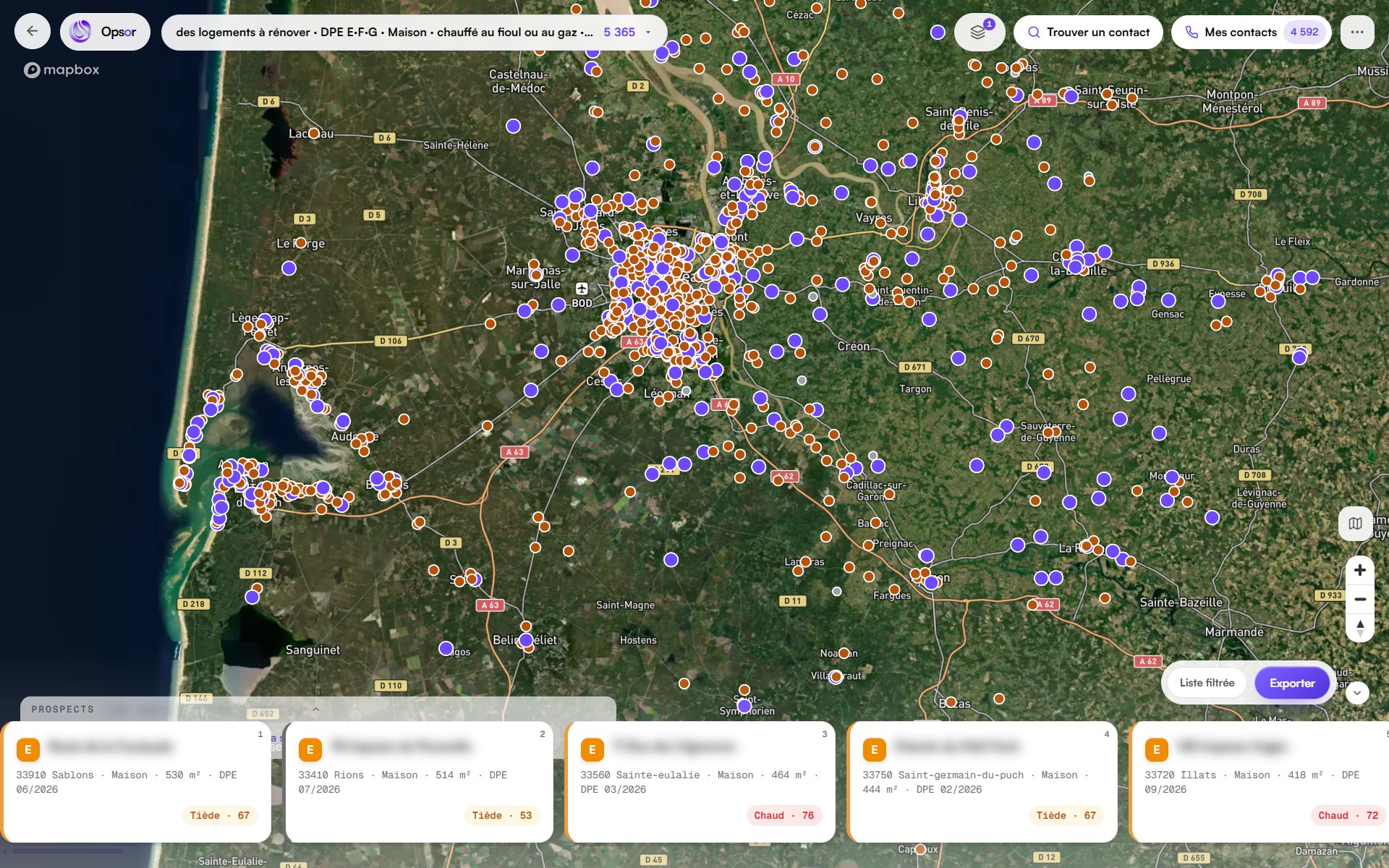Image resolution: width=1389 pixels, height=868 pixels.
Task: Click the Chaud · 72 score badge
Action: tap(1348, 815)
